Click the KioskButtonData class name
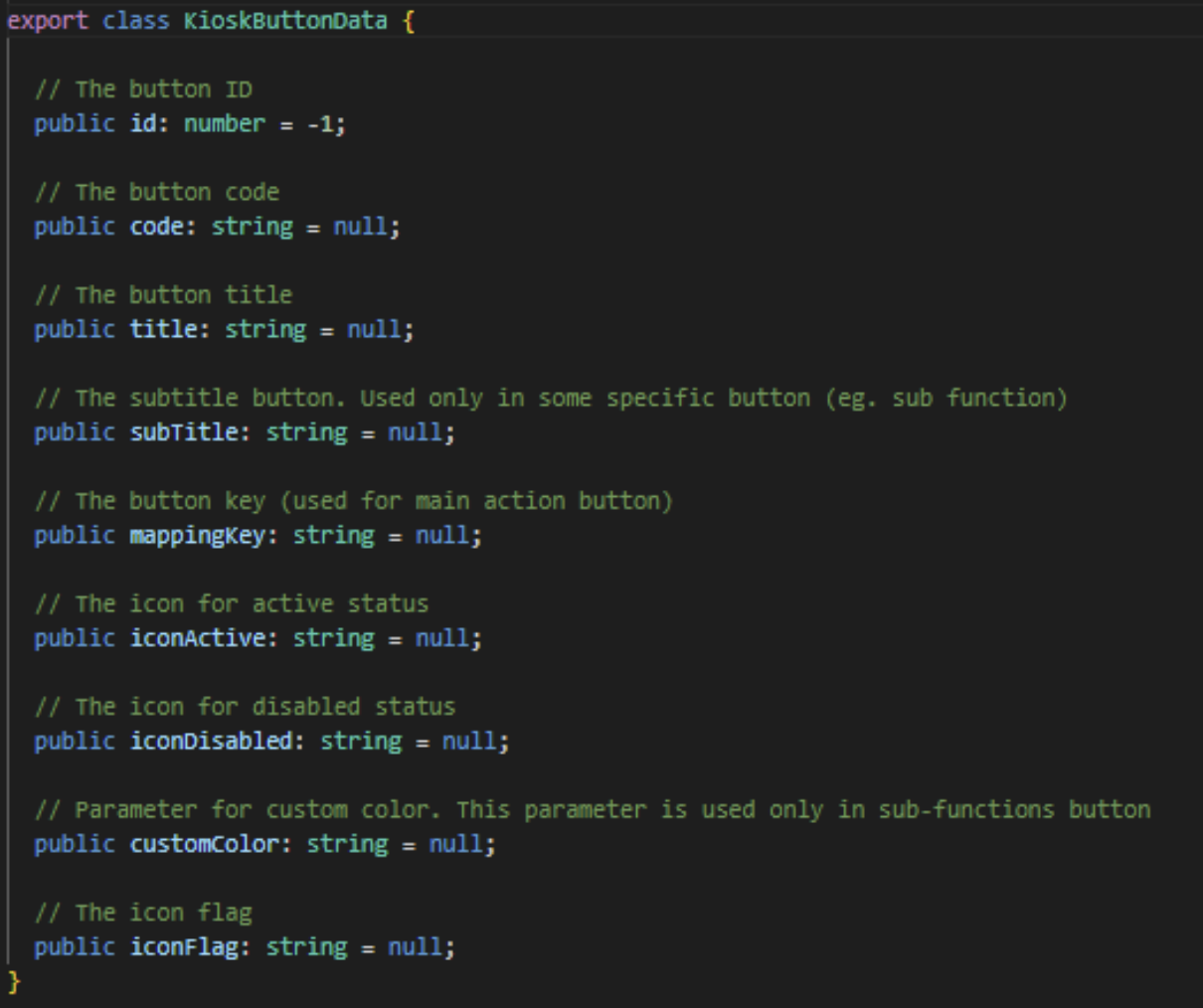The width and height of the screenshot is (1203, 1008). (285, 20)
